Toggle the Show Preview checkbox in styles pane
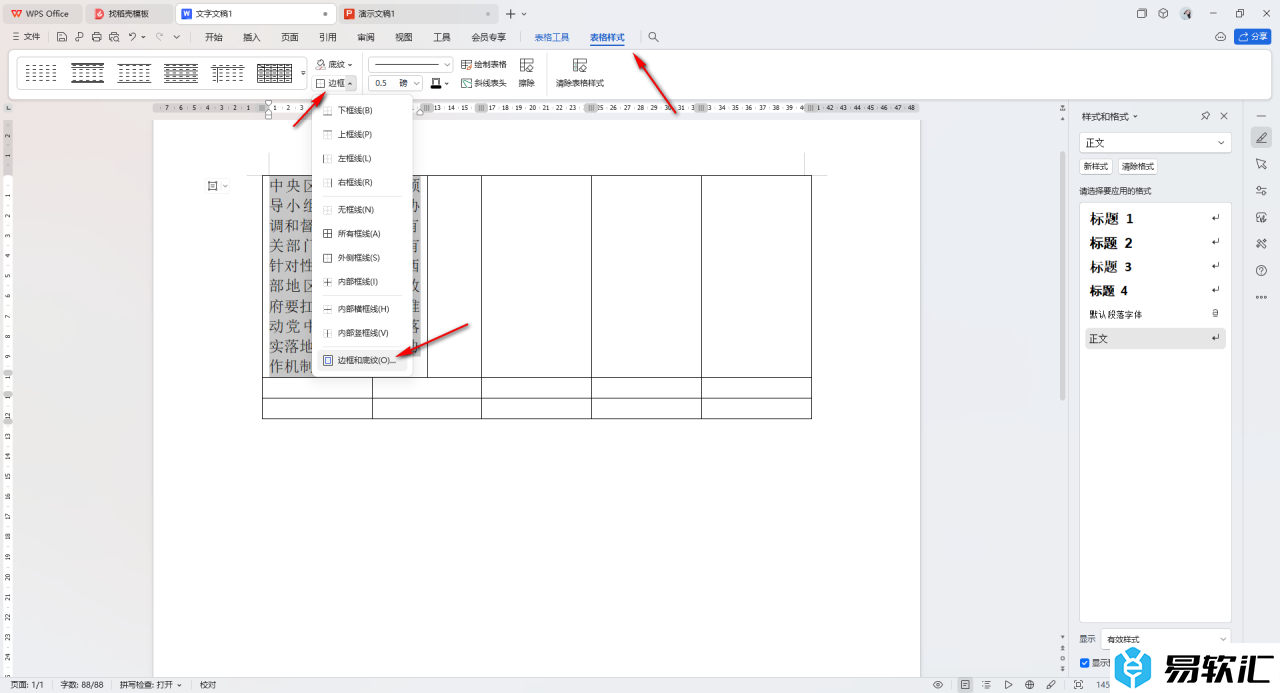 coord(1085,663)
